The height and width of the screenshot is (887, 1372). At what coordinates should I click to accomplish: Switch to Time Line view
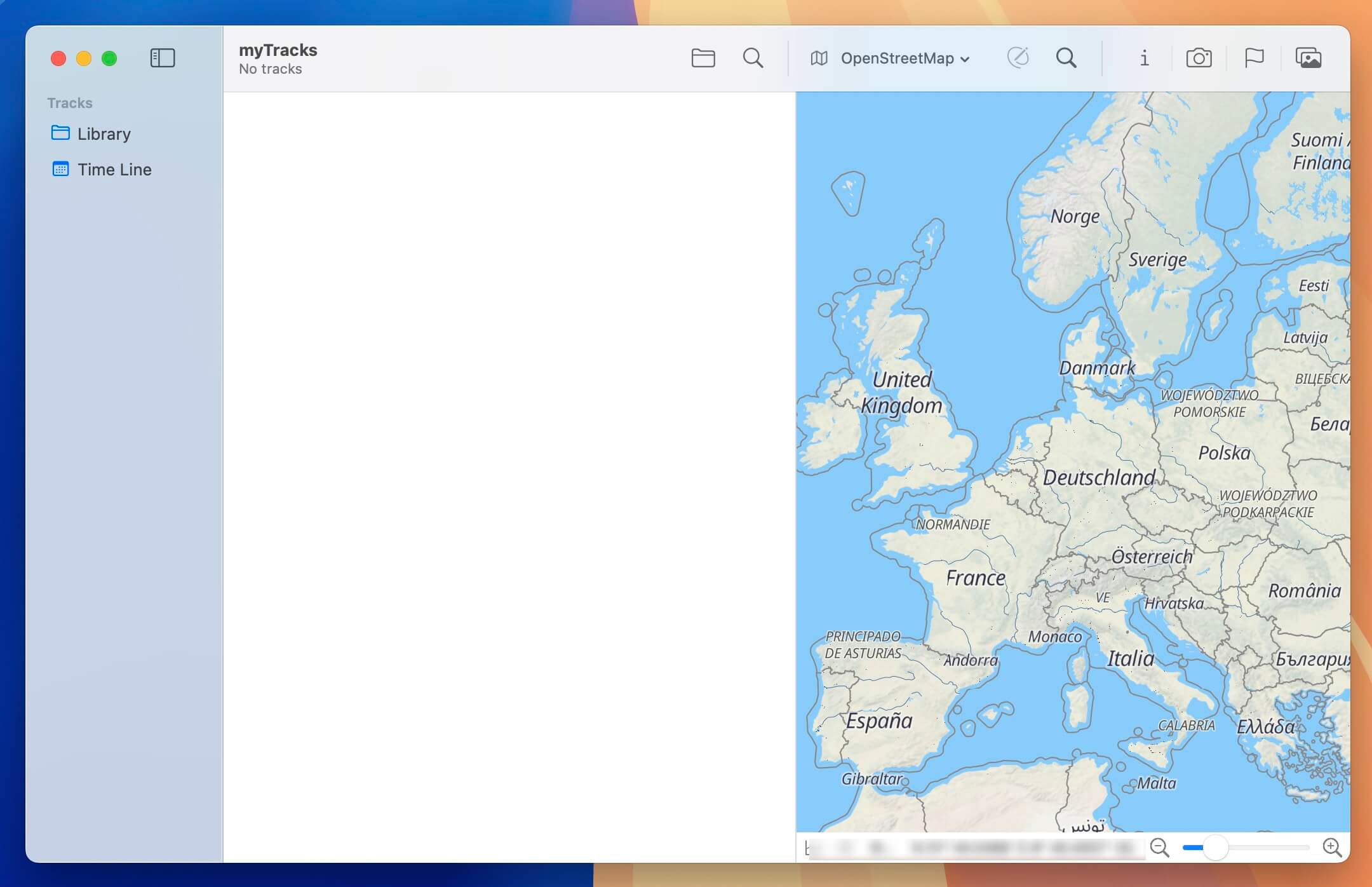point(114,169)
